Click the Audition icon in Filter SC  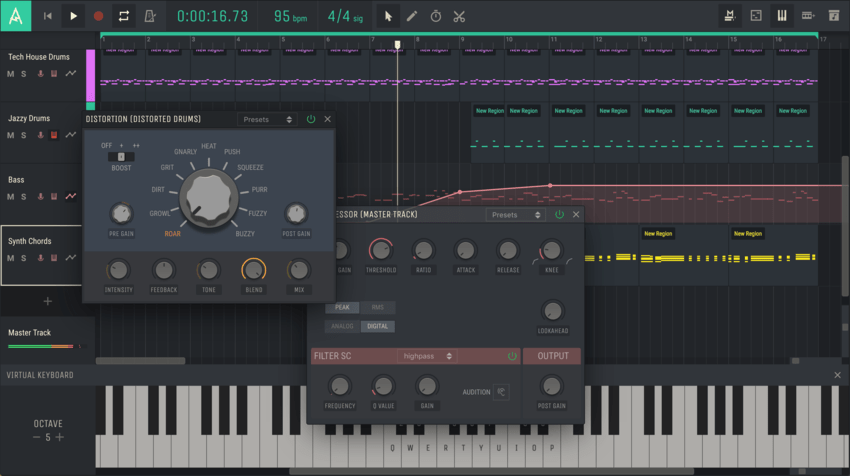(500, 392)
